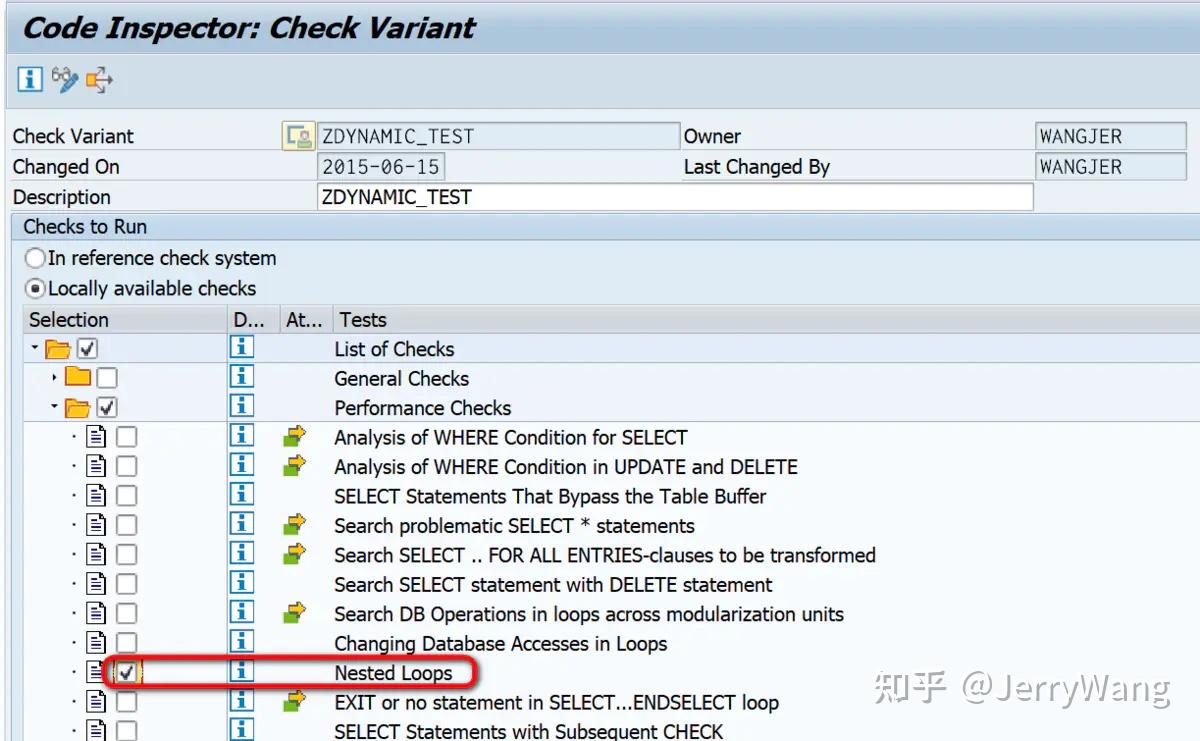
Task: Check Search DB Operations in loops across modularization units
Action: click(x=127, y=613)
